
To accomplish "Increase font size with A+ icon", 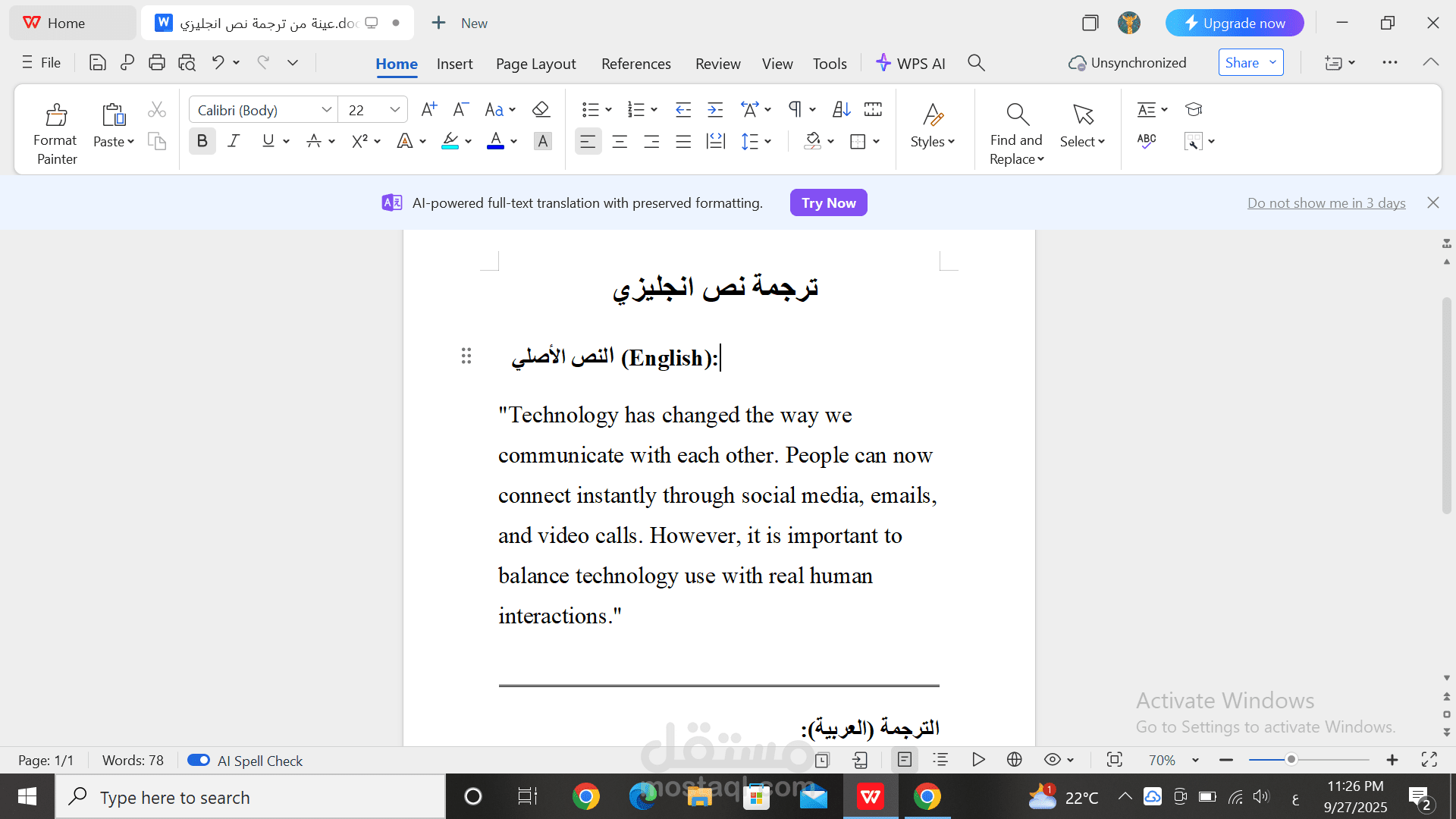I will (428, 110).
